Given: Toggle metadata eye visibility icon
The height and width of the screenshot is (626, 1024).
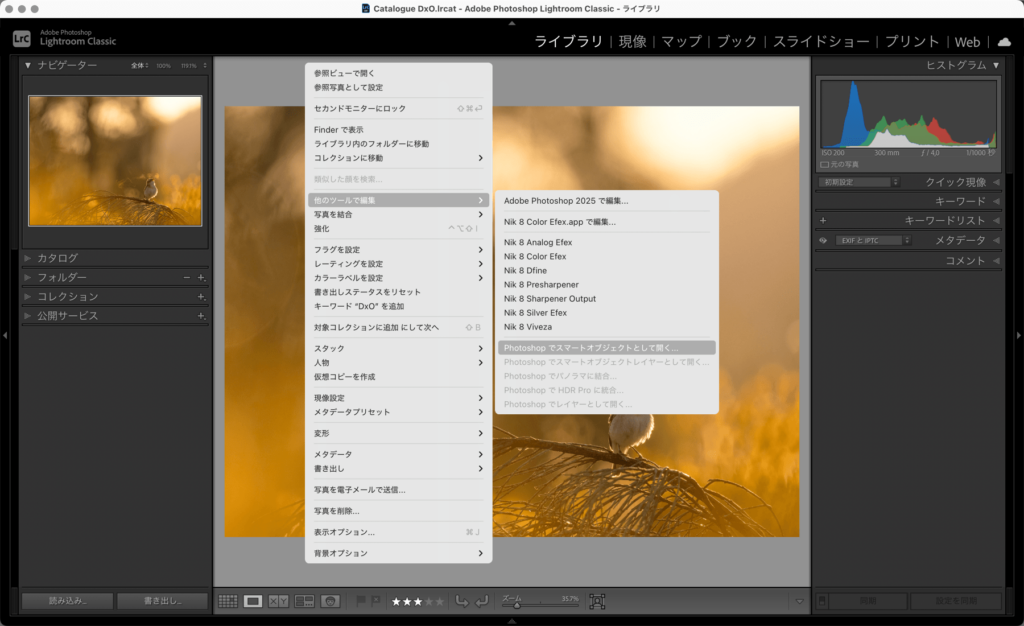Looking at the screenshot, I should (823, 241).
